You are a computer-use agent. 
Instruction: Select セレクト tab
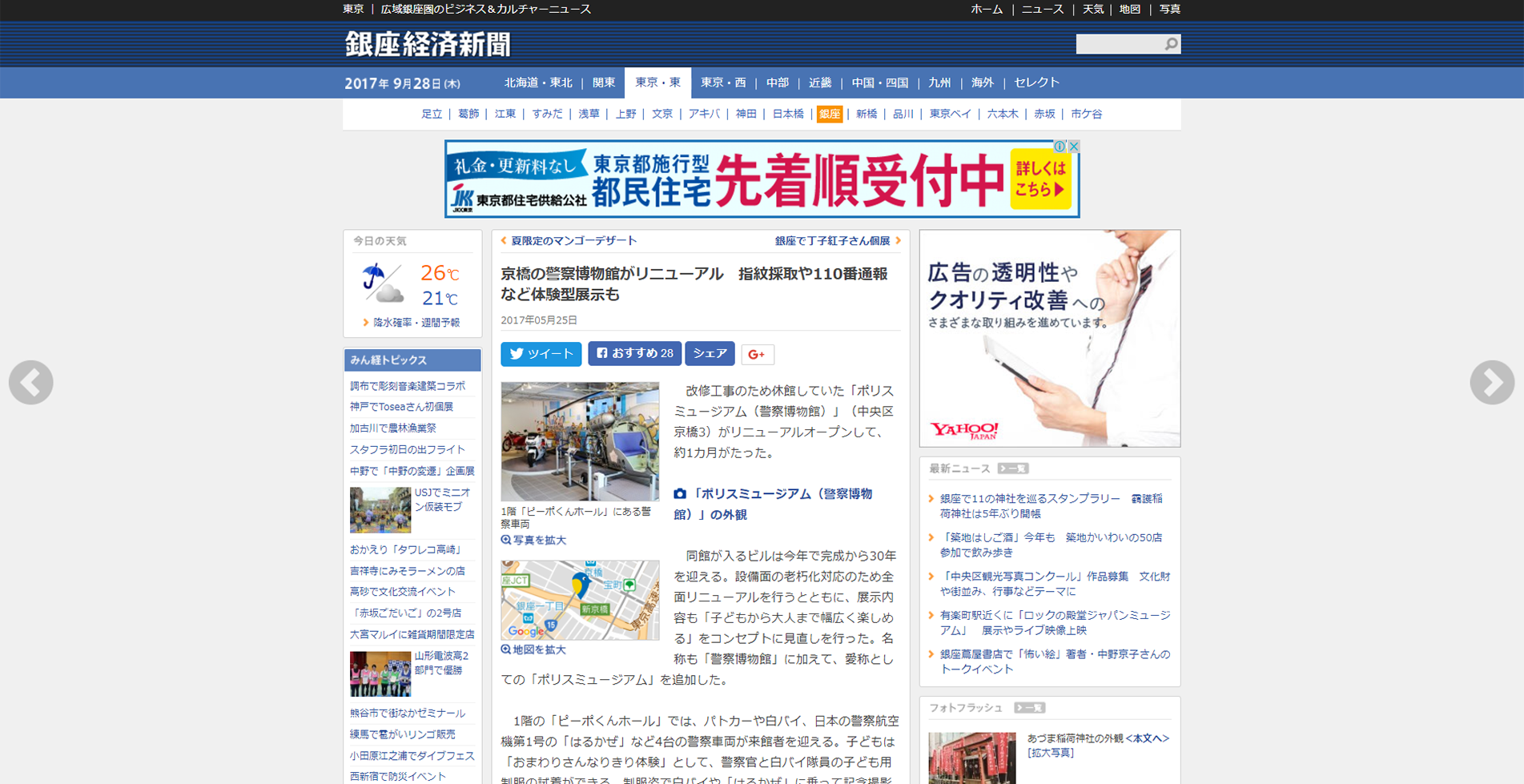click(x=1037, y=82)
